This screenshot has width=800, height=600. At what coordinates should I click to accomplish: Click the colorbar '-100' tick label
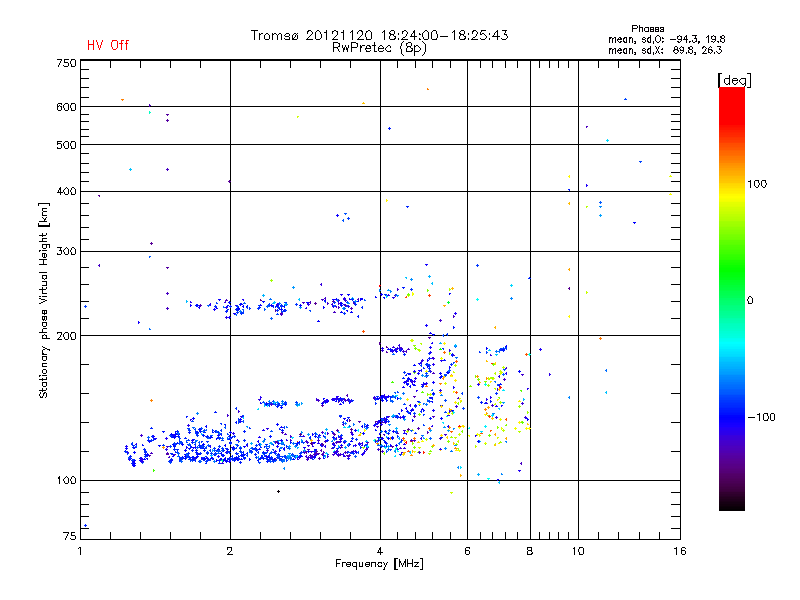coord(761,417)
